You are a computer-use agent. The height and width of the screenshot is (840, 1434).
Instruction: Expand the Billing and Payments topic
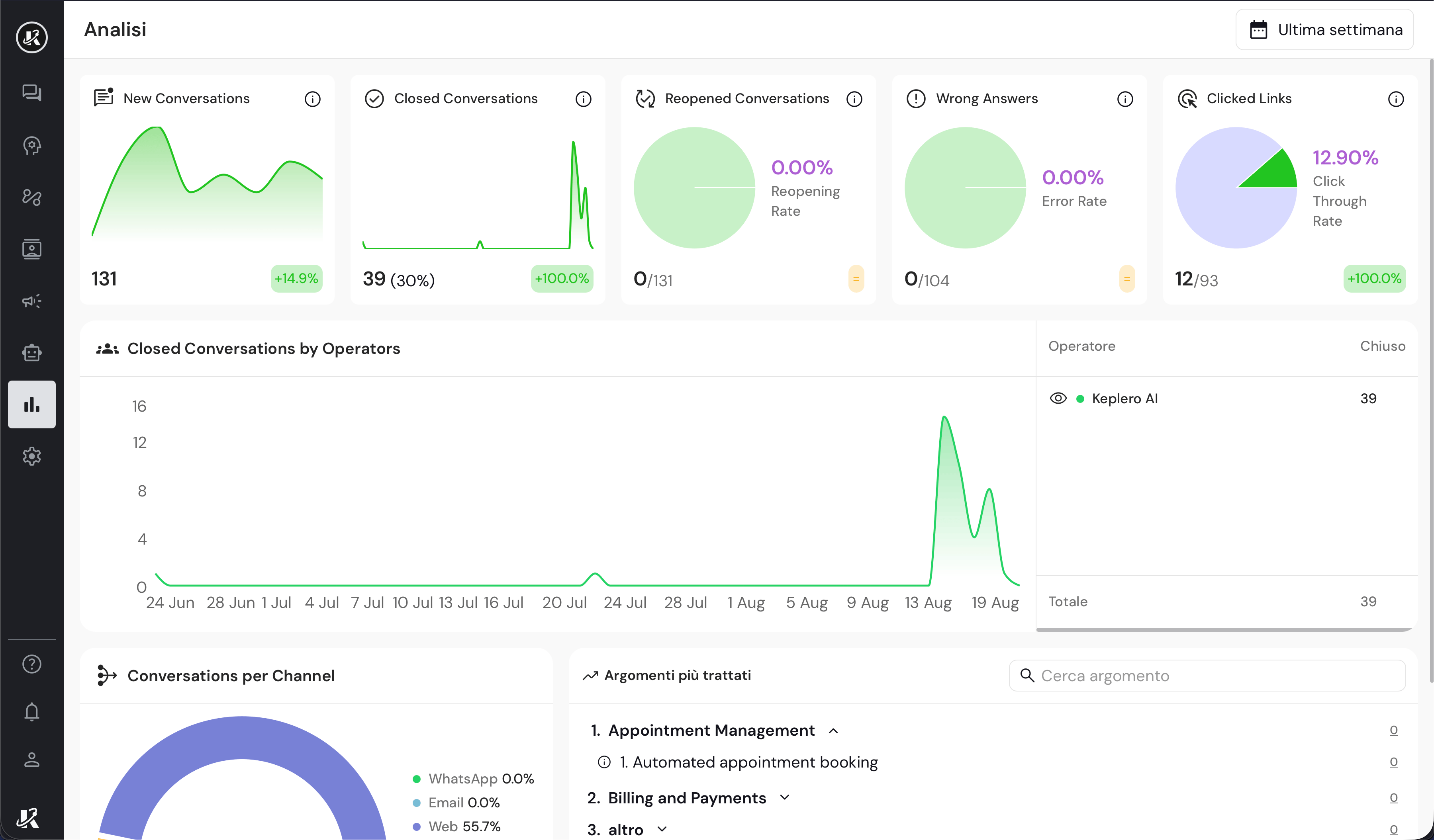[785, 797]
